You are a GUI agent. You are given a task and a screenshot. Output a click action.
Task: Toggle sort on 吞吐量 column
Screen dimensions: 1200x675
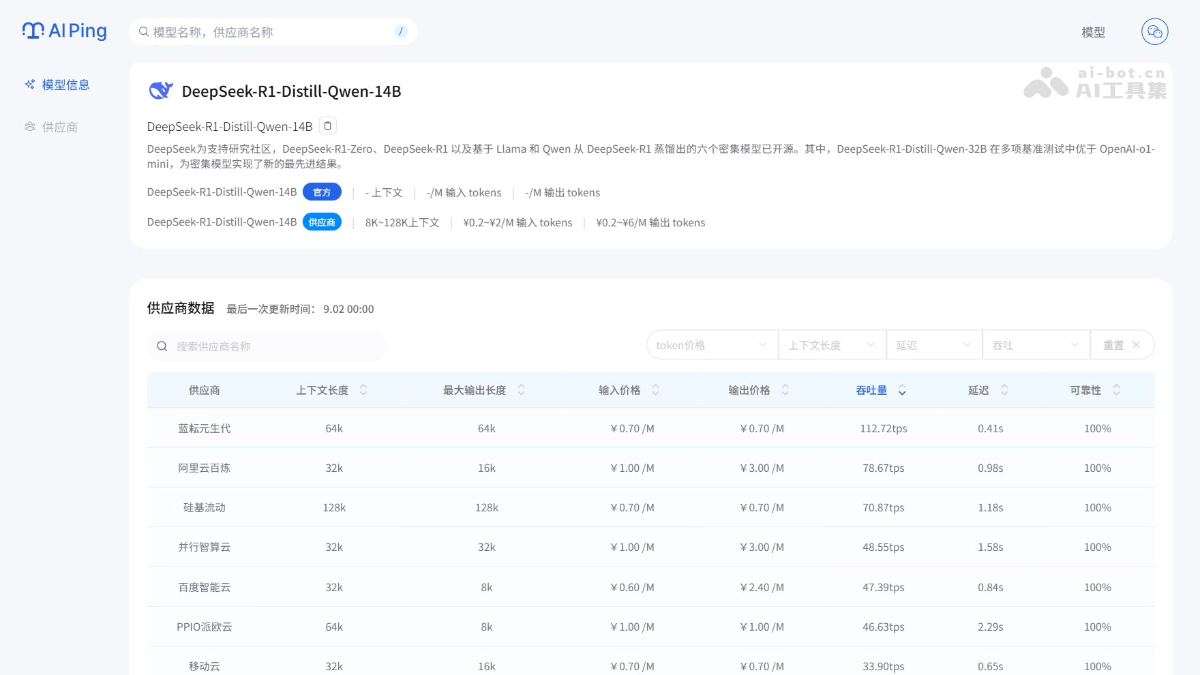pyautogui.click(x=902, y=390)
